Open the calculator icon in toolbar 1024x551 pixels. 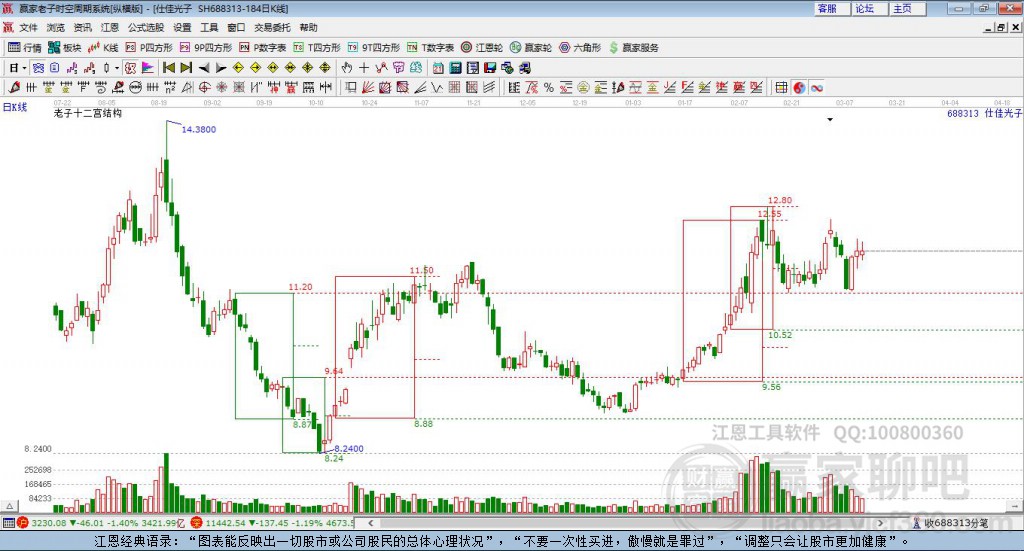pos(455,68)
